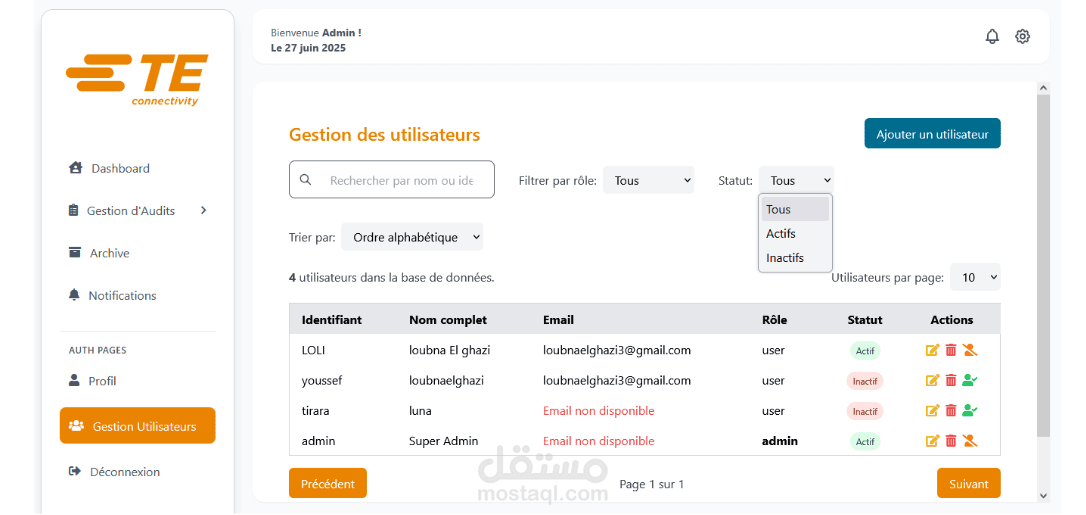1086x515 pixels.
Task: Click the vertical scrollbar thumb
Action: click(1043, 265)
